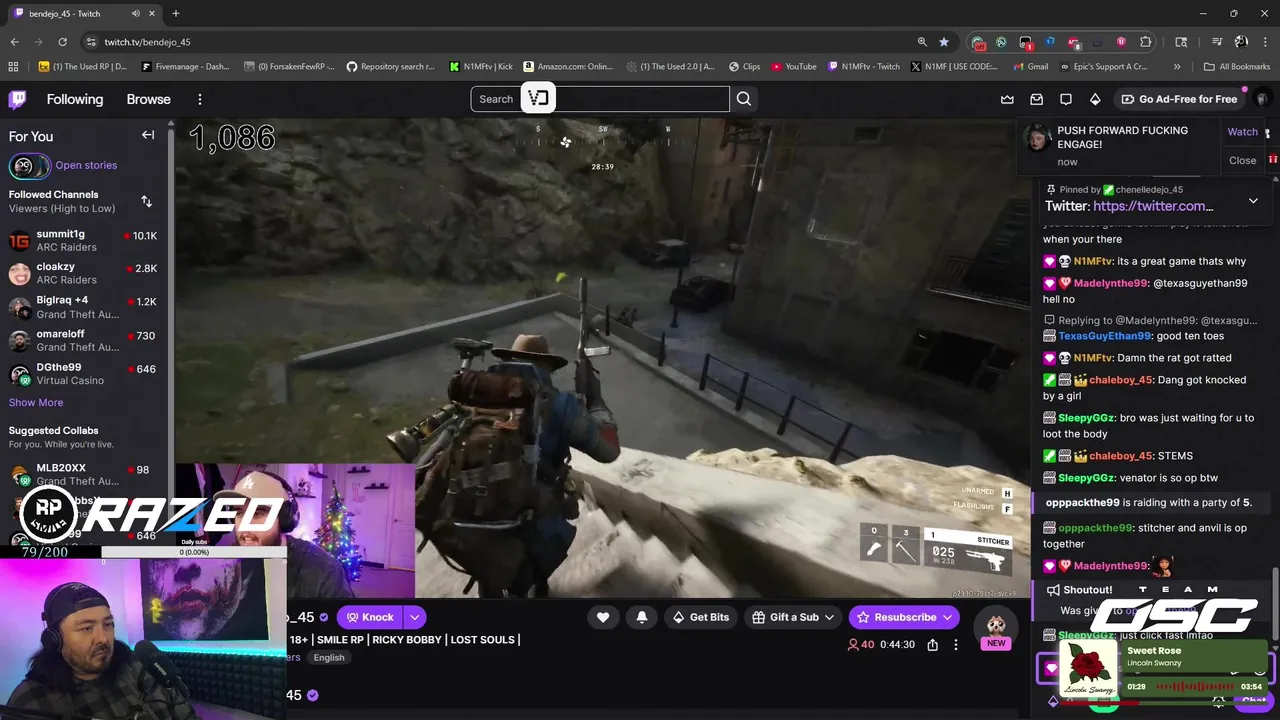Open the Twitch home logo
Image resolution: width=1280 pixels, height=720 pixels.
coord(17,99)
